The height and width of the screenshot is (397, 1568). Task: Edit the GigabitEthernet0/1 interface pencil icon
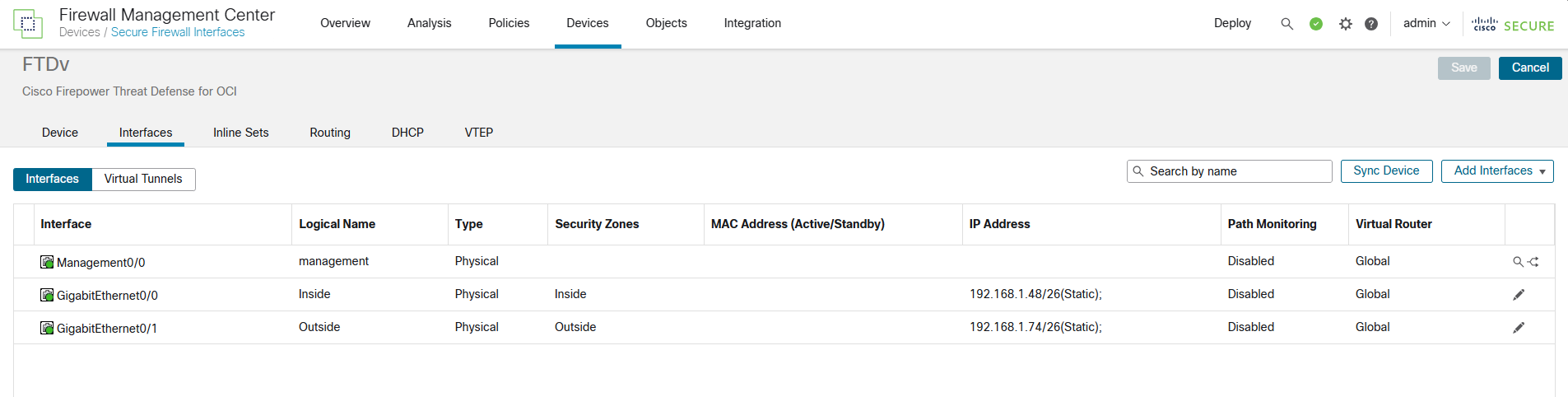point(1519,328)
